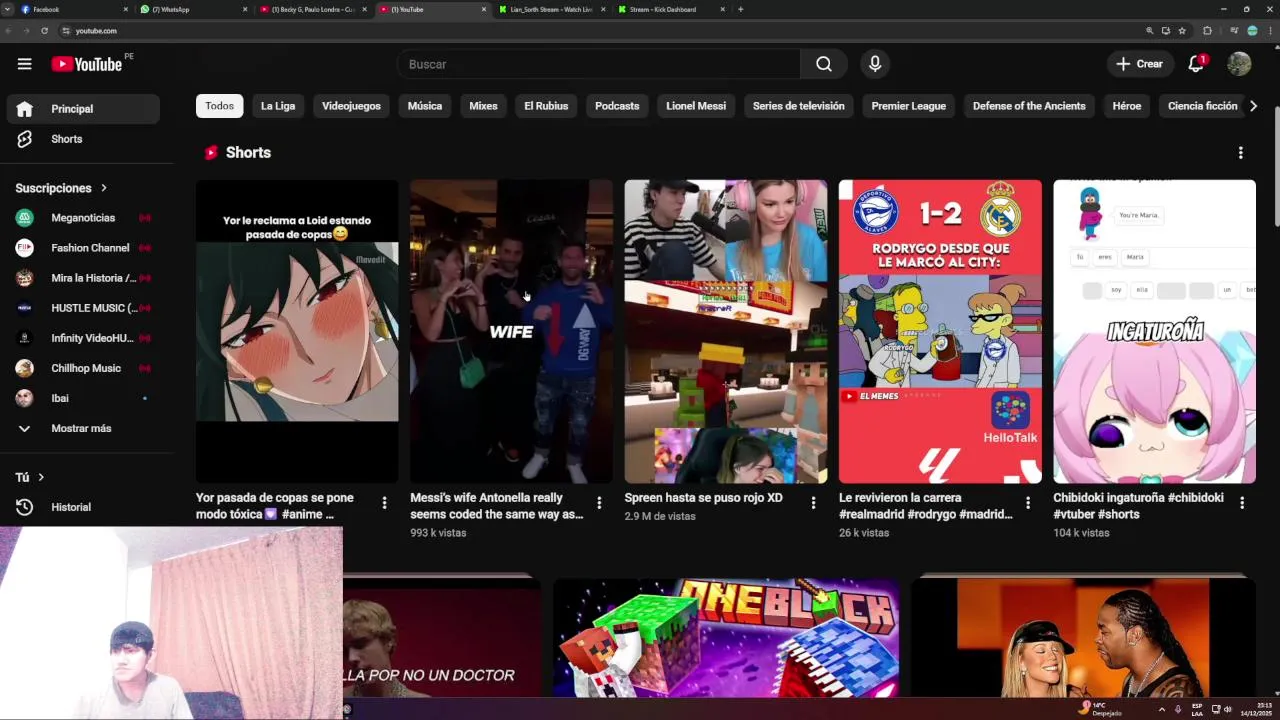
Task: Select Defense of the Ancients chip
Action: [x=1029, y=106]
